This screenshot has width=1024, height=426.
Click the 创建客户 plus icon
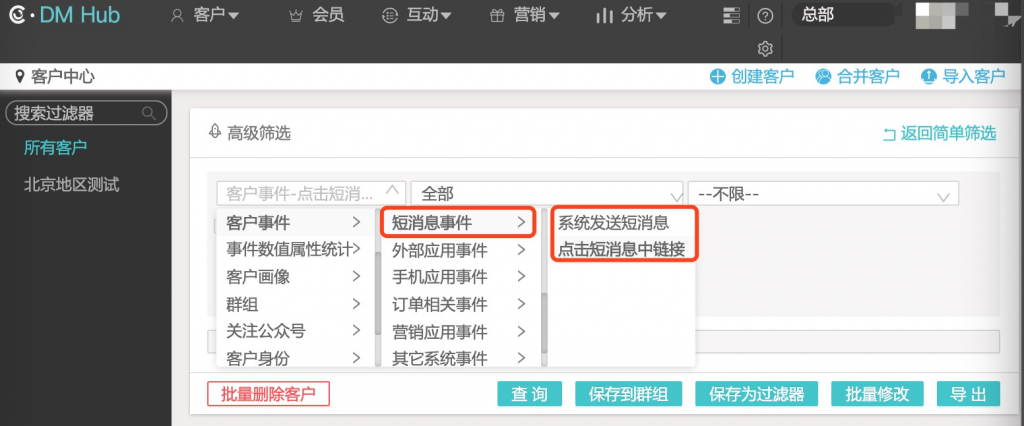[716, 76]
